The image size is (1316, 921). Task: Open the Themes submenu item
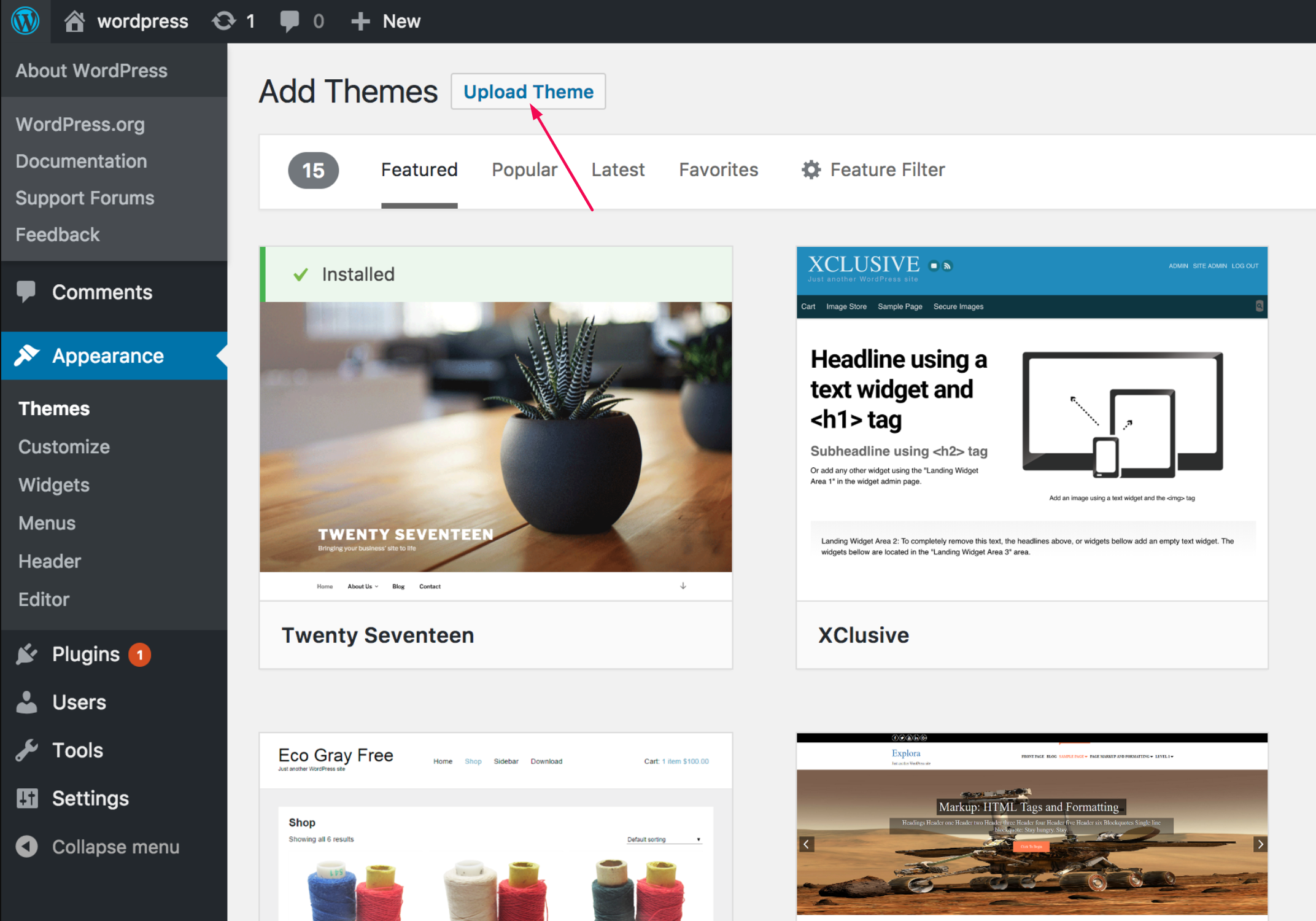coord(54,409)
